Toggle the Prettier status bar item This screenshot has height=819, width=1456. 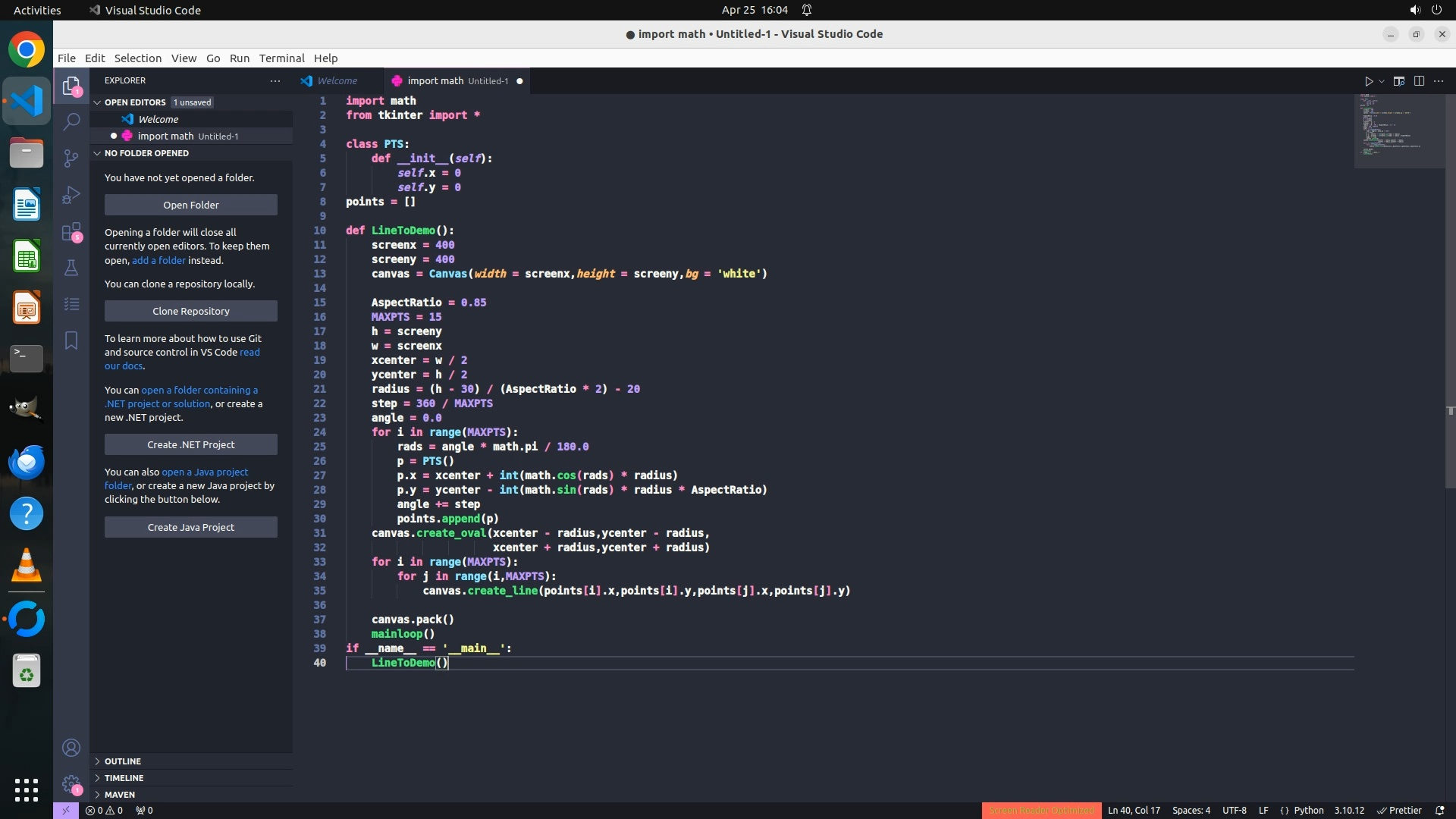(x=1400, y=810)
